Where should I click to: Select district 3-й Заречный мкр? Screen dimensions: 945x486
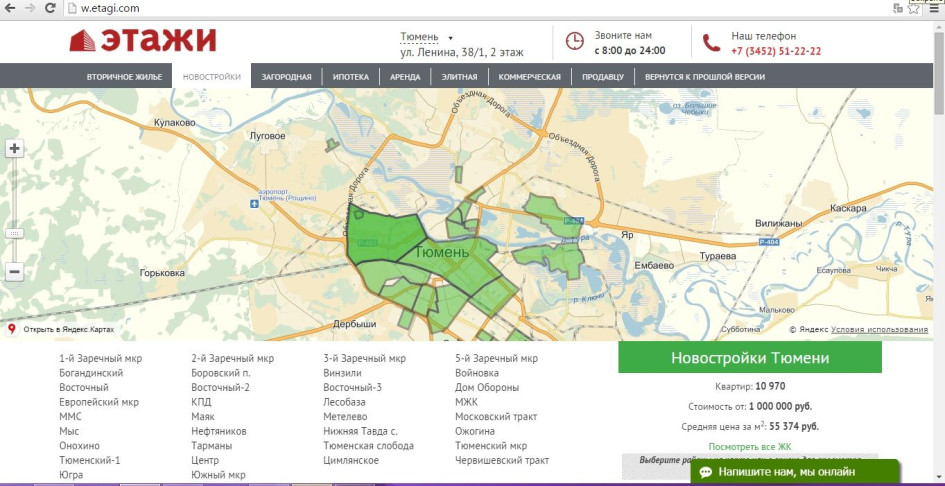coord(365,358)
